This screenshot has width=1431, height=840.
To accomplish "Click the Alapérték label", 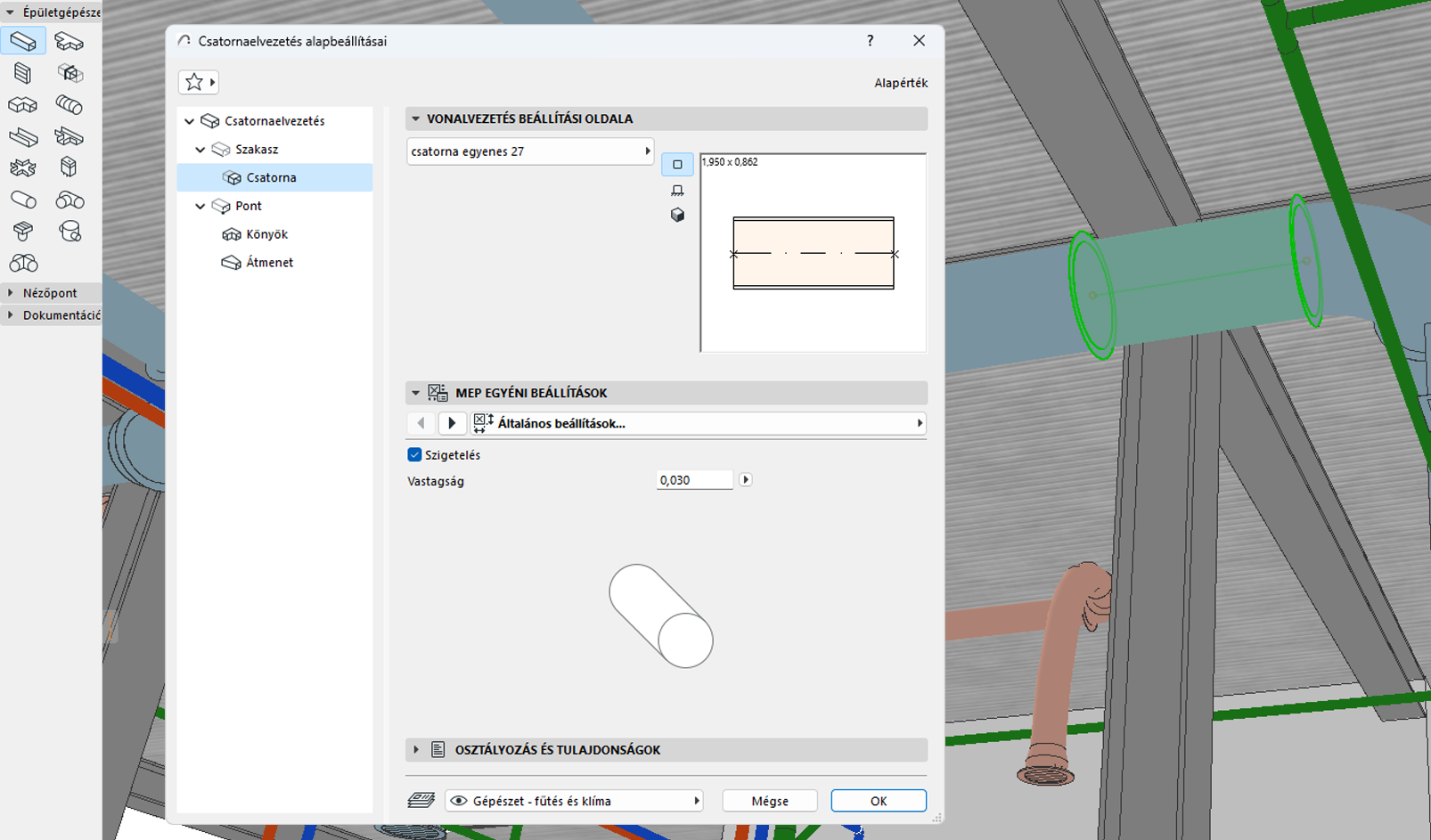I will [x=901, y=83].
